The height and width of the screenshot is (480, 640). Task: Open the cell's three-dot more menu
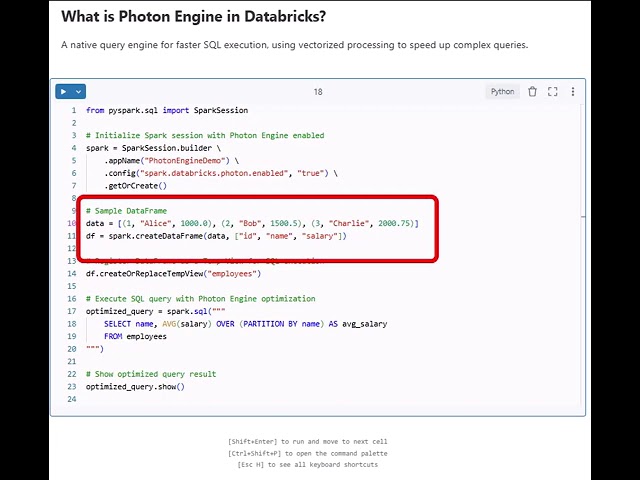(x=573, y=91)
